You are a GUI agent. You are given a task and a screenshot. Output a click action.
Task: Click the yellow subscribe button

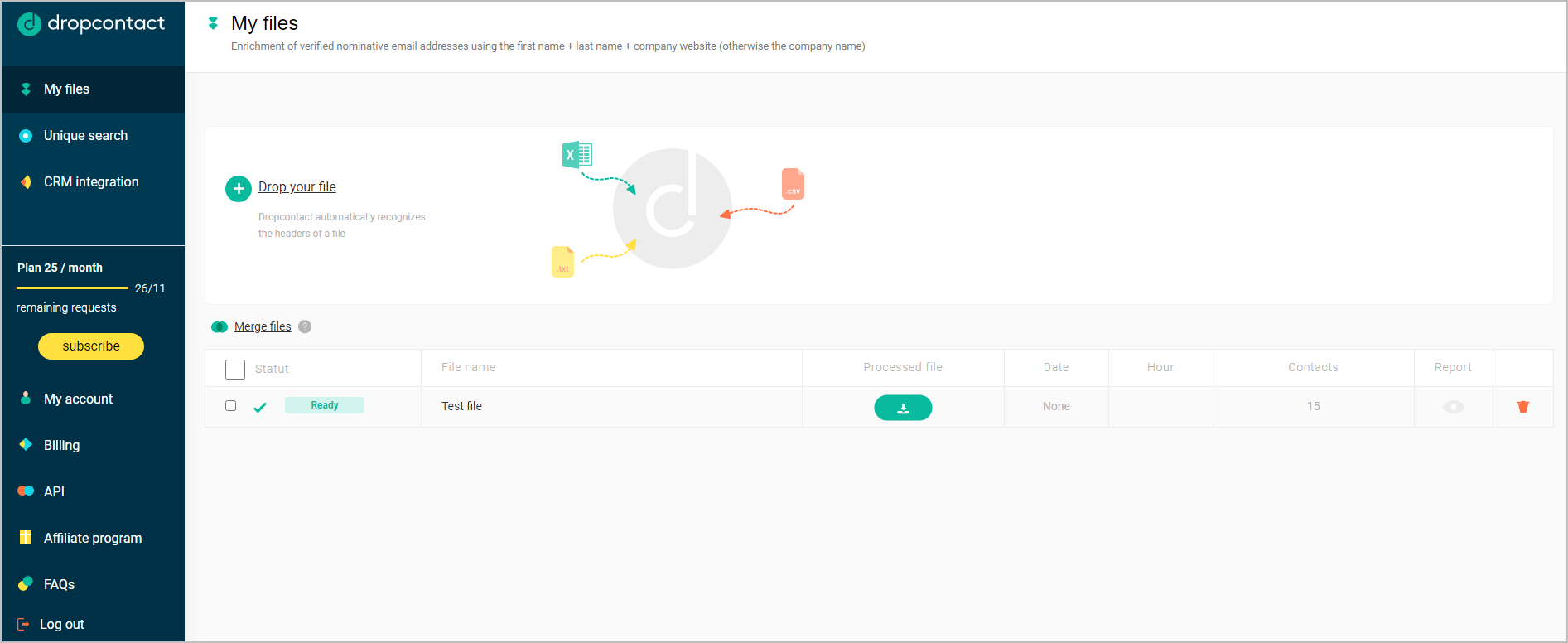point(91,346)
